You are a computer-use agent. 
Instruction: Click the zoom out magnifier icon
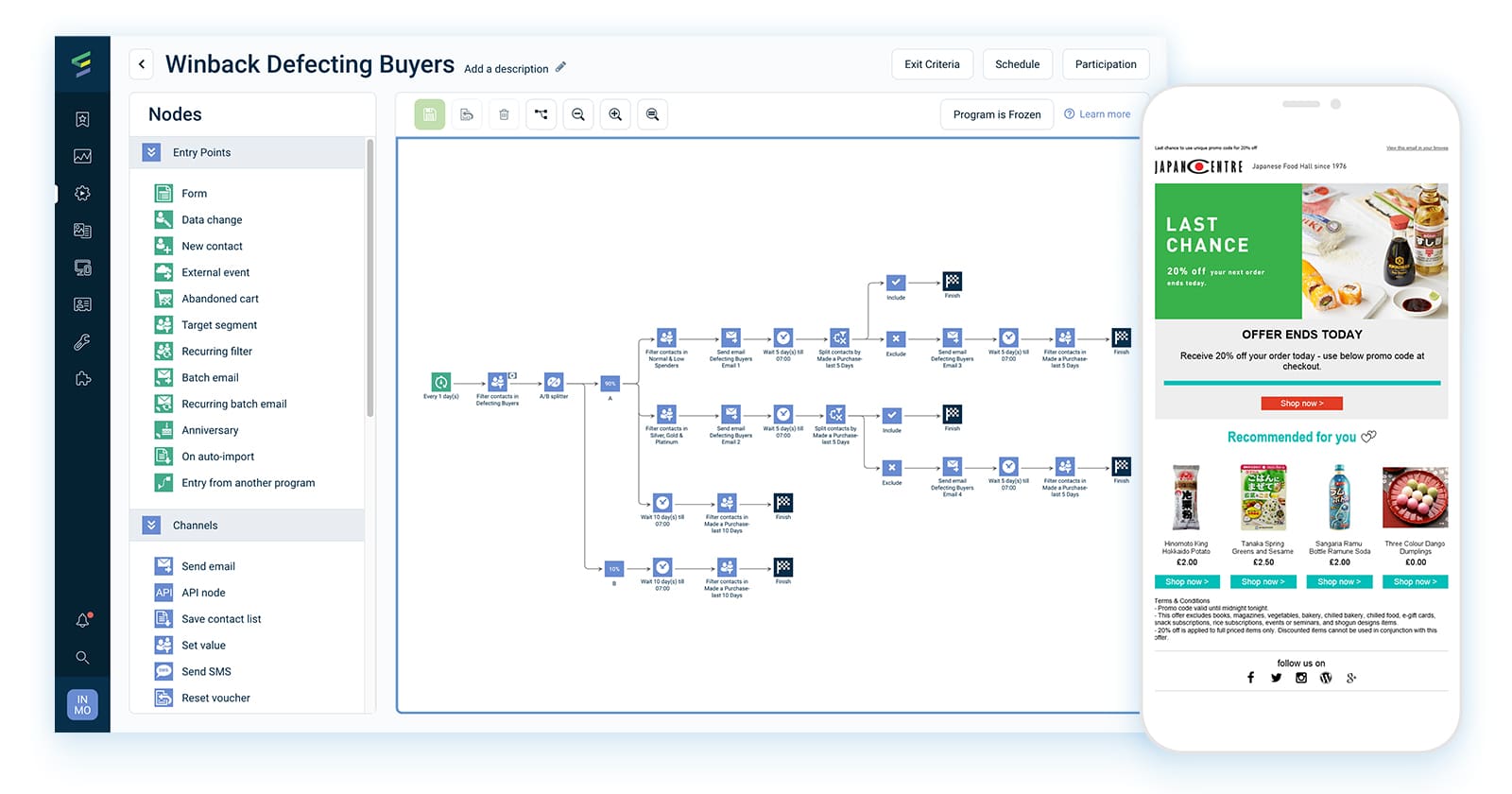(578, 114)
